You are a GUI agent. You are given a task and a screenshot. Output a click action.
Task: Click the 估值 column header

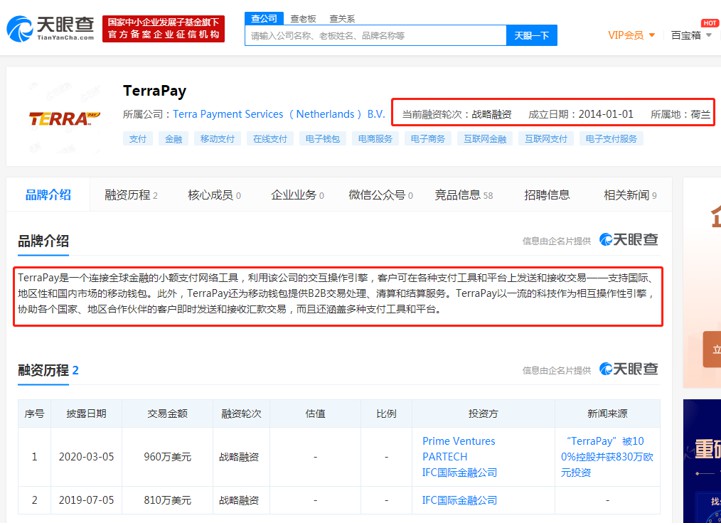click(315, 414)
